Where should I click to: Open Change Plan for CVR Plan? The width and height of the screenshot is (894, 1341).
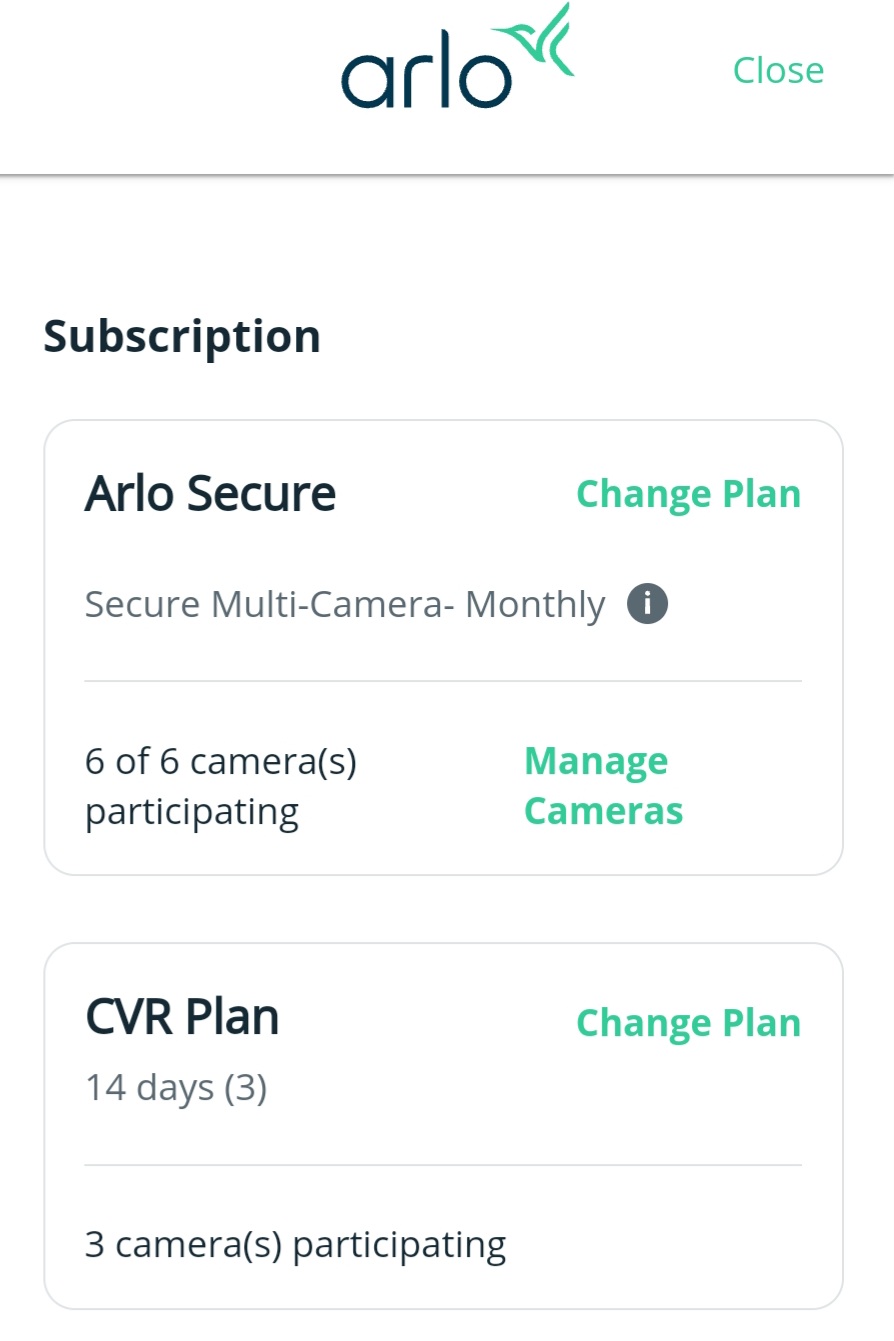[687, 1022]
